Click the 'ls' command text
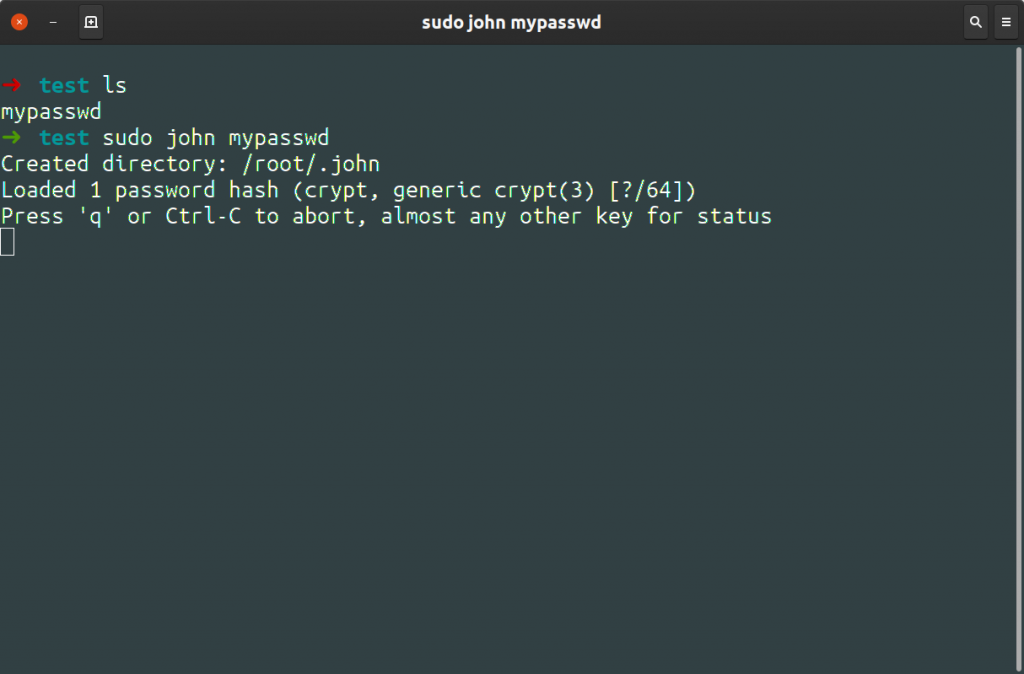The width and height of the screenshot is (1024, 674). 114,85
